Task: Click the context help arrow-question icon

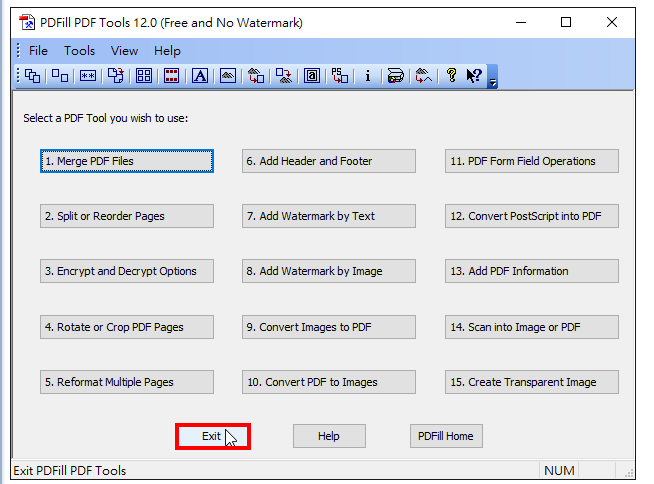Action: (474, 76)
